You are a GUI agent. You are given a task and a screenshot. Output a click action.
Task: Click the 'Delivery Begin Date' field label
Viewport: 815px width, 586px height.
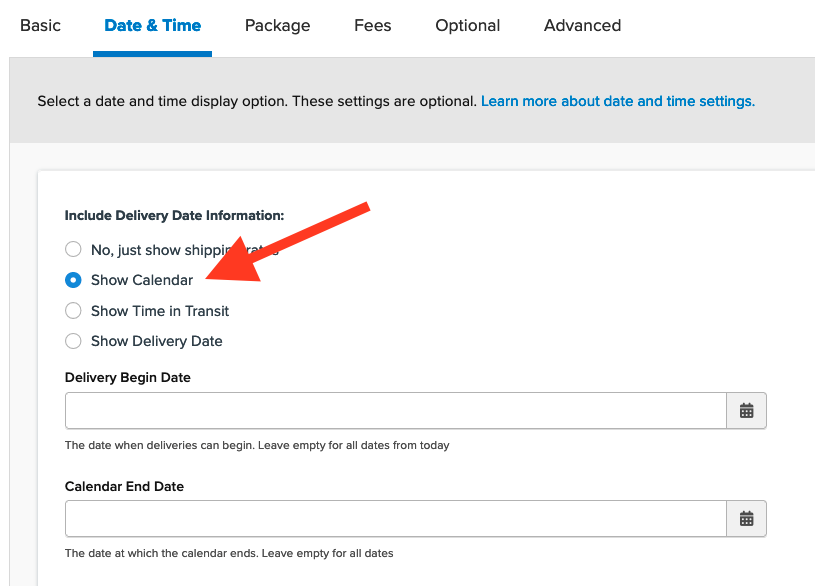point(127,377)
